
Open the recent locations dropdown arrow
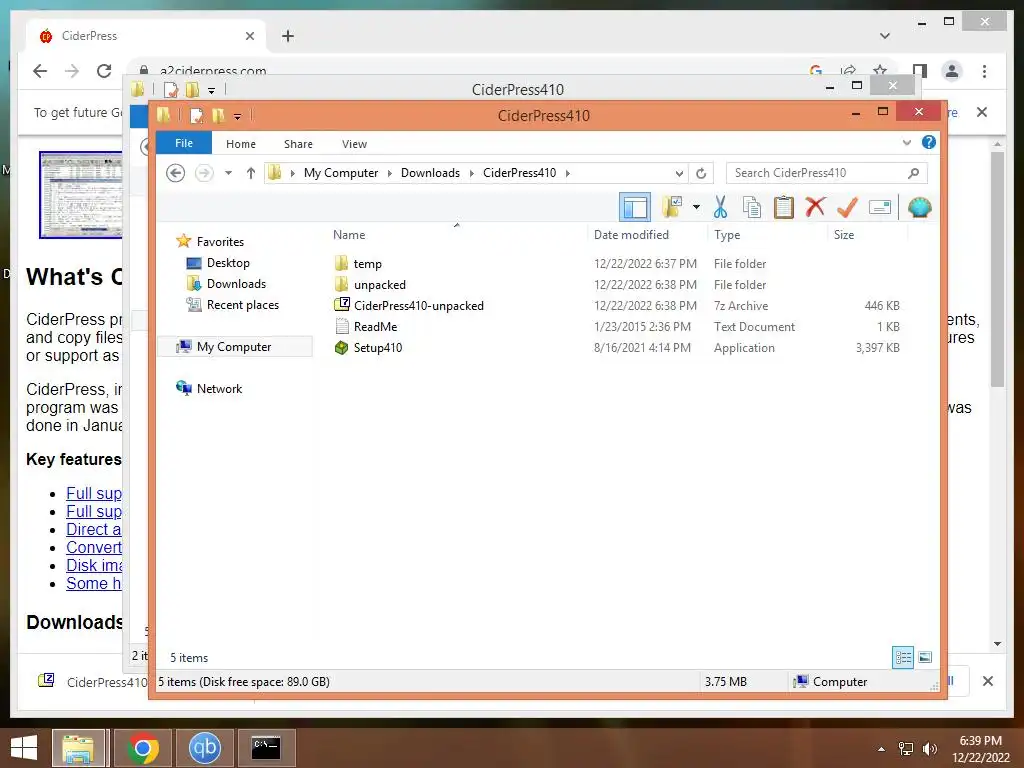coord(228,173)
